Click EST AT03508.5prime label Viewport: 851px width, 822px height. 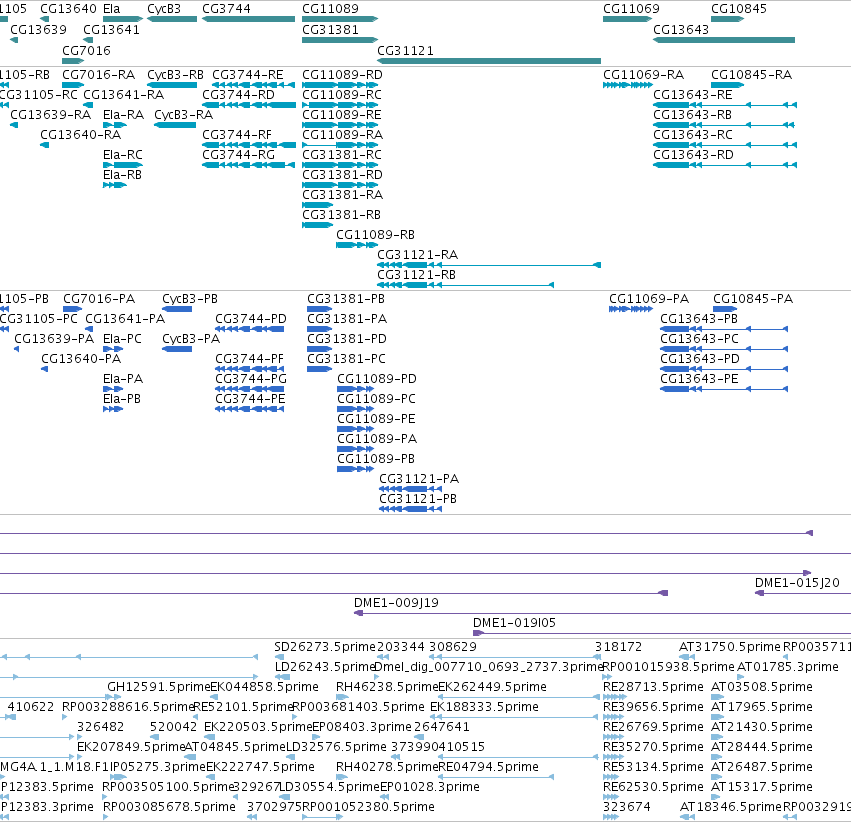762,686
